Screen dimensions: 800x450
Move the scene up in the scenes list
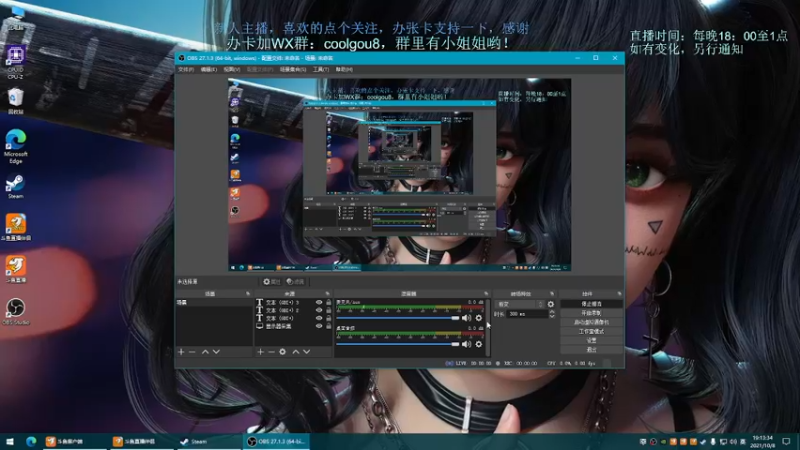(x=205, y=352)
